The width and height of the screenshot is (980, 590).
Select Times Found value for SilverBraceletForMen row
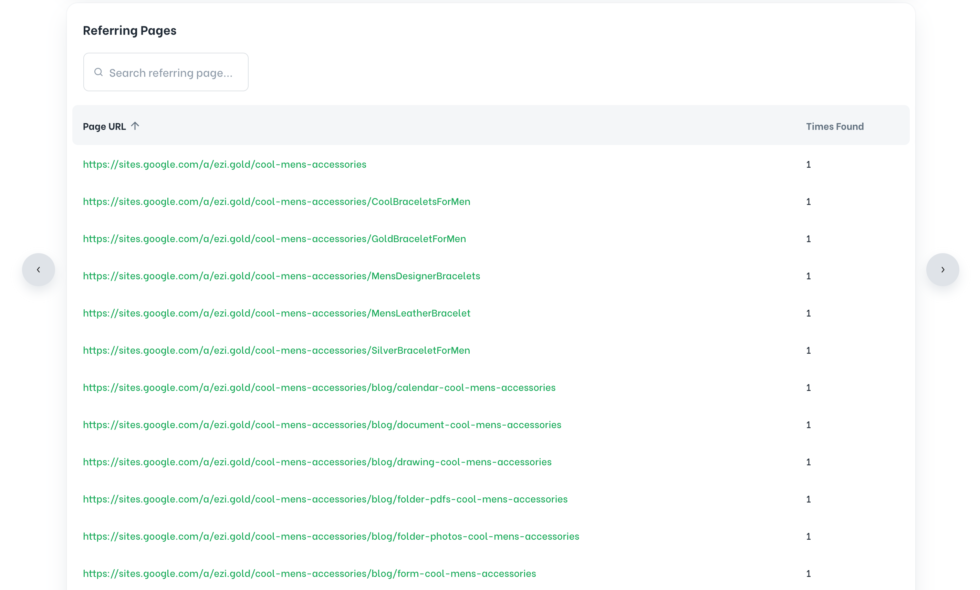point(808,351)
